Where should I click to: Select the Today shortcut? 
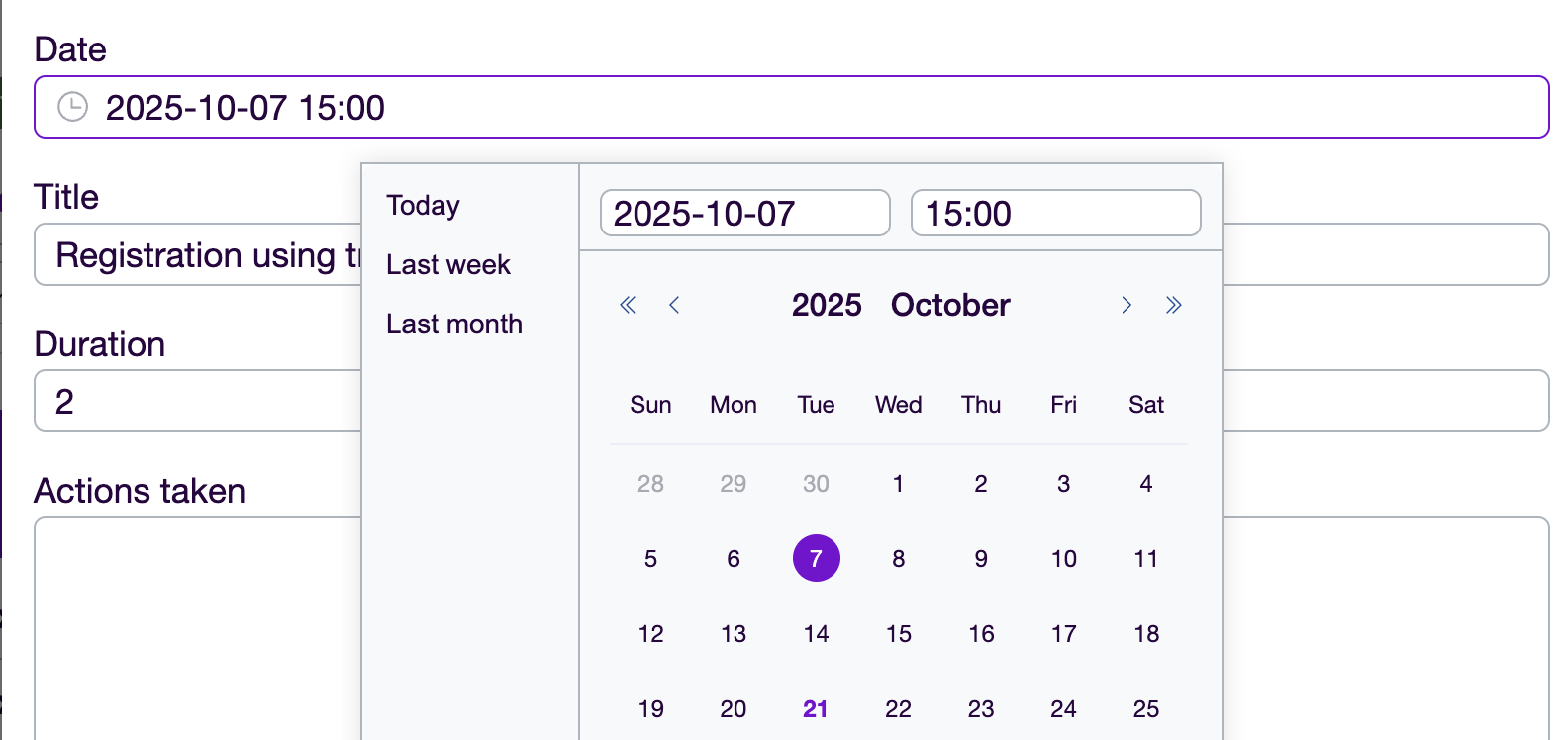click(424, 206)
